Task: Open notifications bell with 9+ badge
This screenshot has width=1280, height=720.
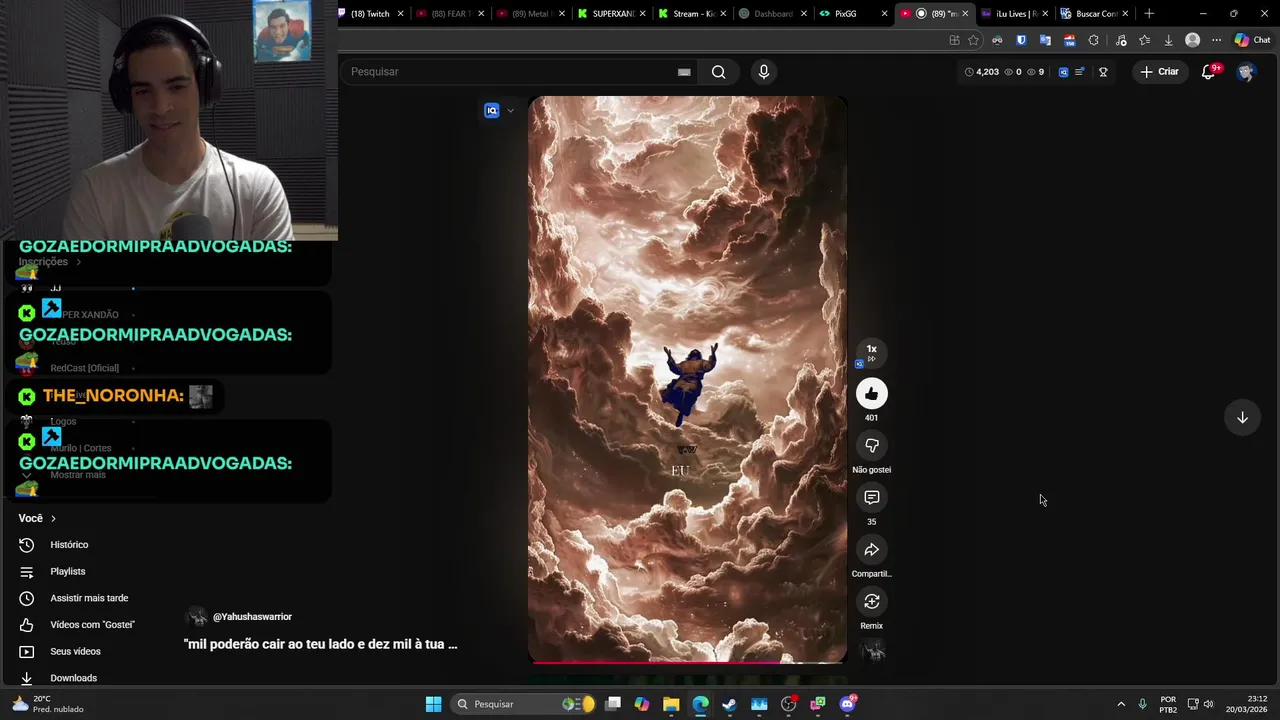Action: pos(1209,72)
